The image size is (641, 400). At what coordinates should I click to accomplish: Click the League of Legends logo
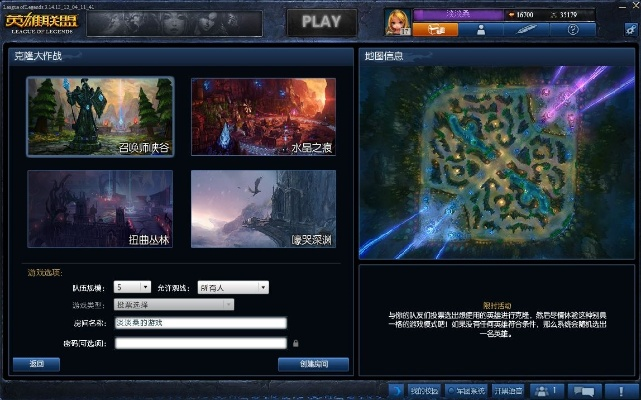41,23
